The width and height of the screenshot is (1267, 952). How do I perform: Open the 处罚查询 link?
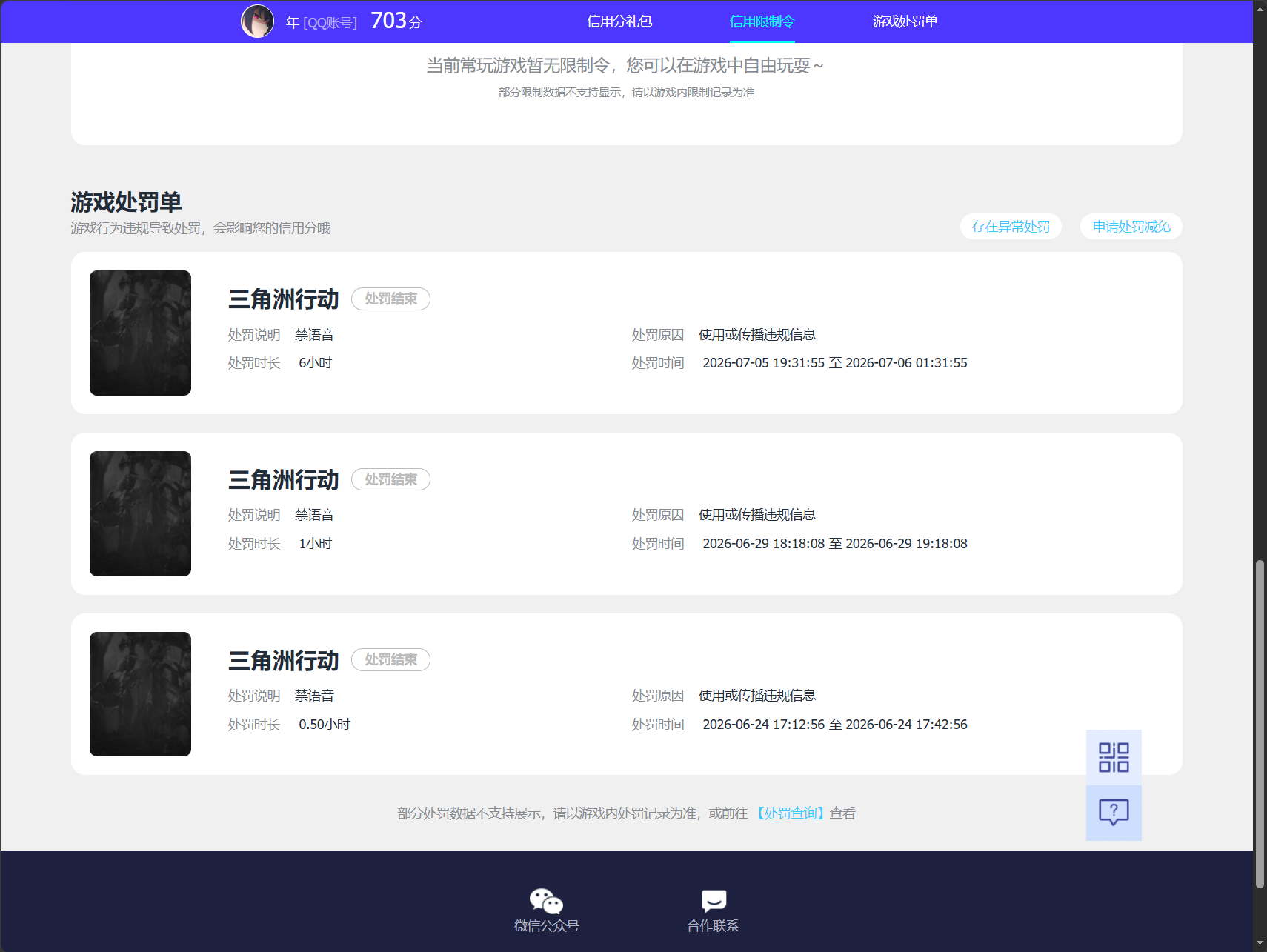coord(791,813)
